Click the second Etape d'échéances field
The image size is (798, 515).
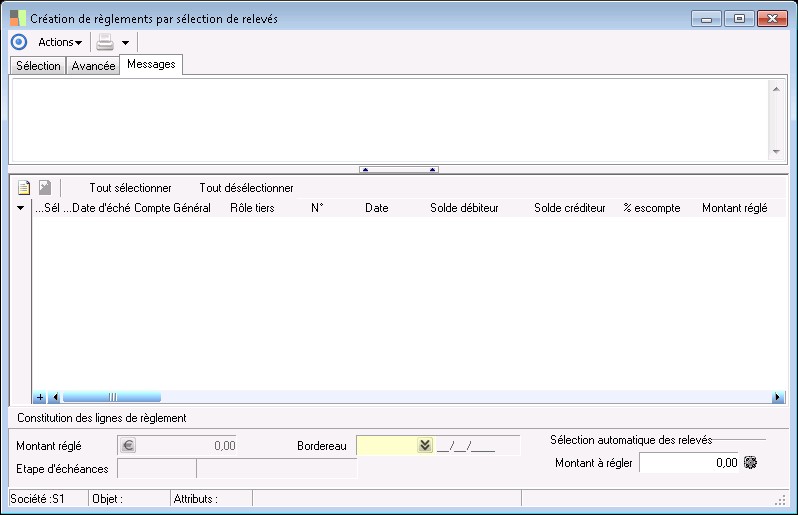click(277, 469)
